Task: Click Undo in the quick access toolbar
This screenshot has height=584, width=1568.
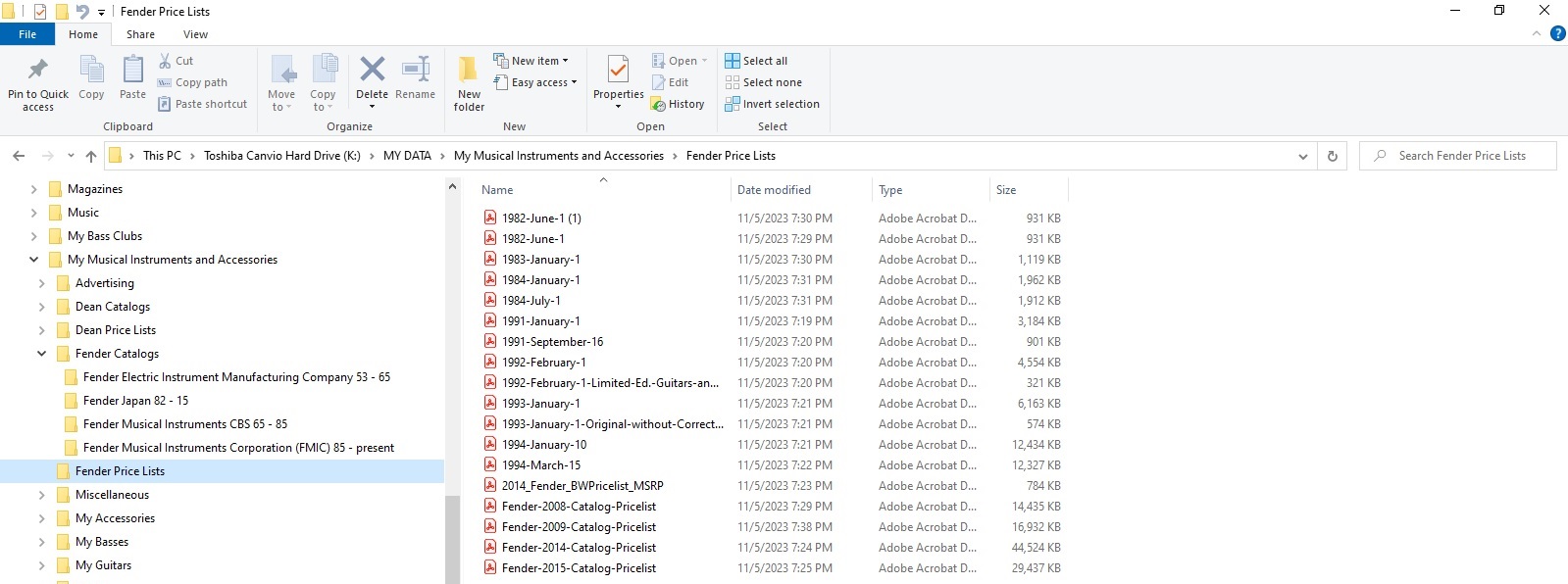Action: pos(82,12)
